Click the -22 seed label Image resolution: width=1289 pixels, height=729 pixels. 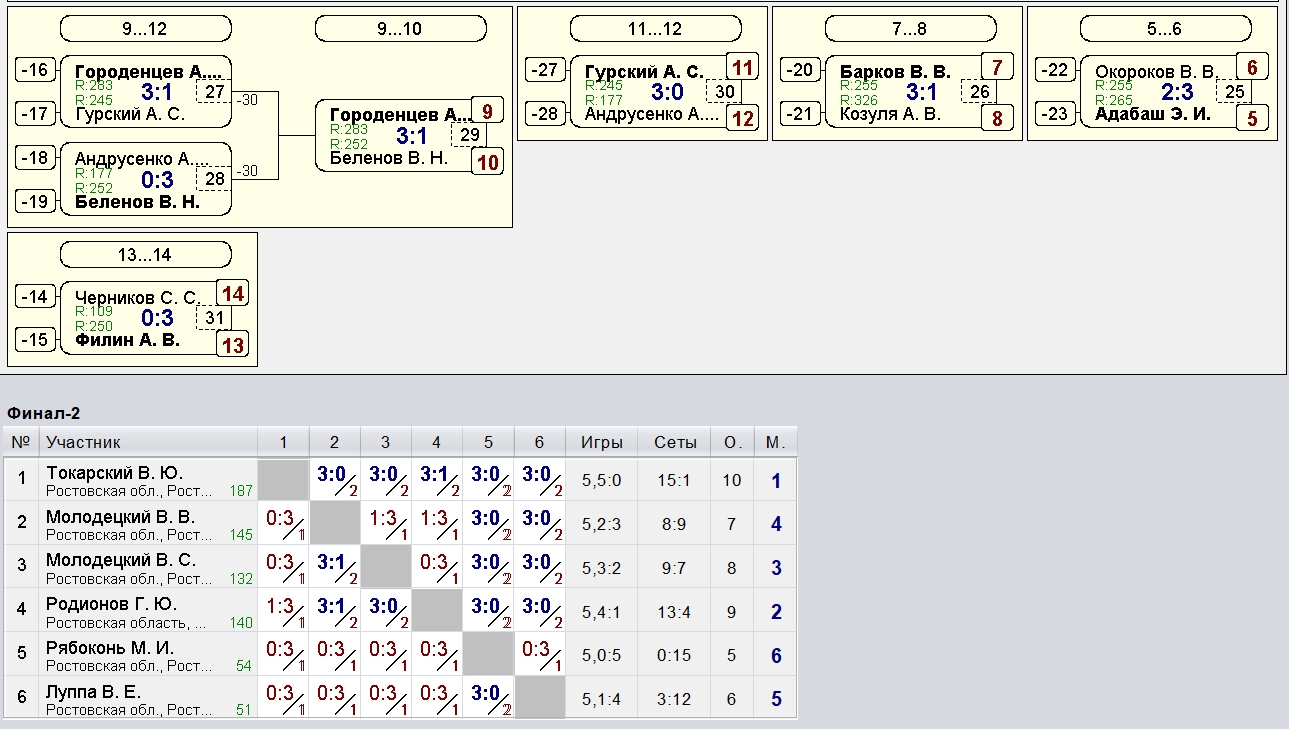click(1054, 70)
